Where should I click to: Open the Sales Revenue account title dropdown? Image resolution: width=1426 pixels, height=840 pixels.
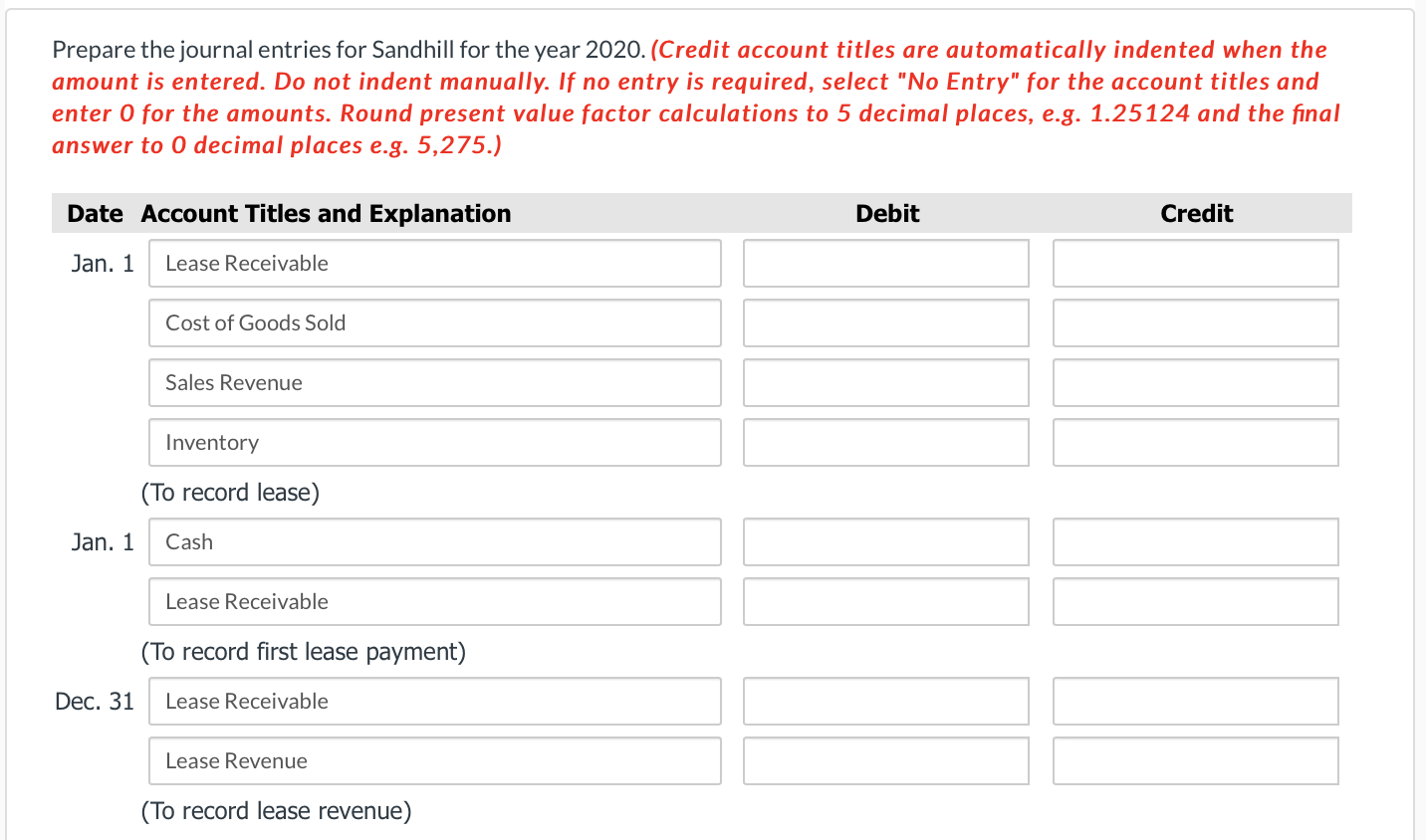[x=434, y=382]
